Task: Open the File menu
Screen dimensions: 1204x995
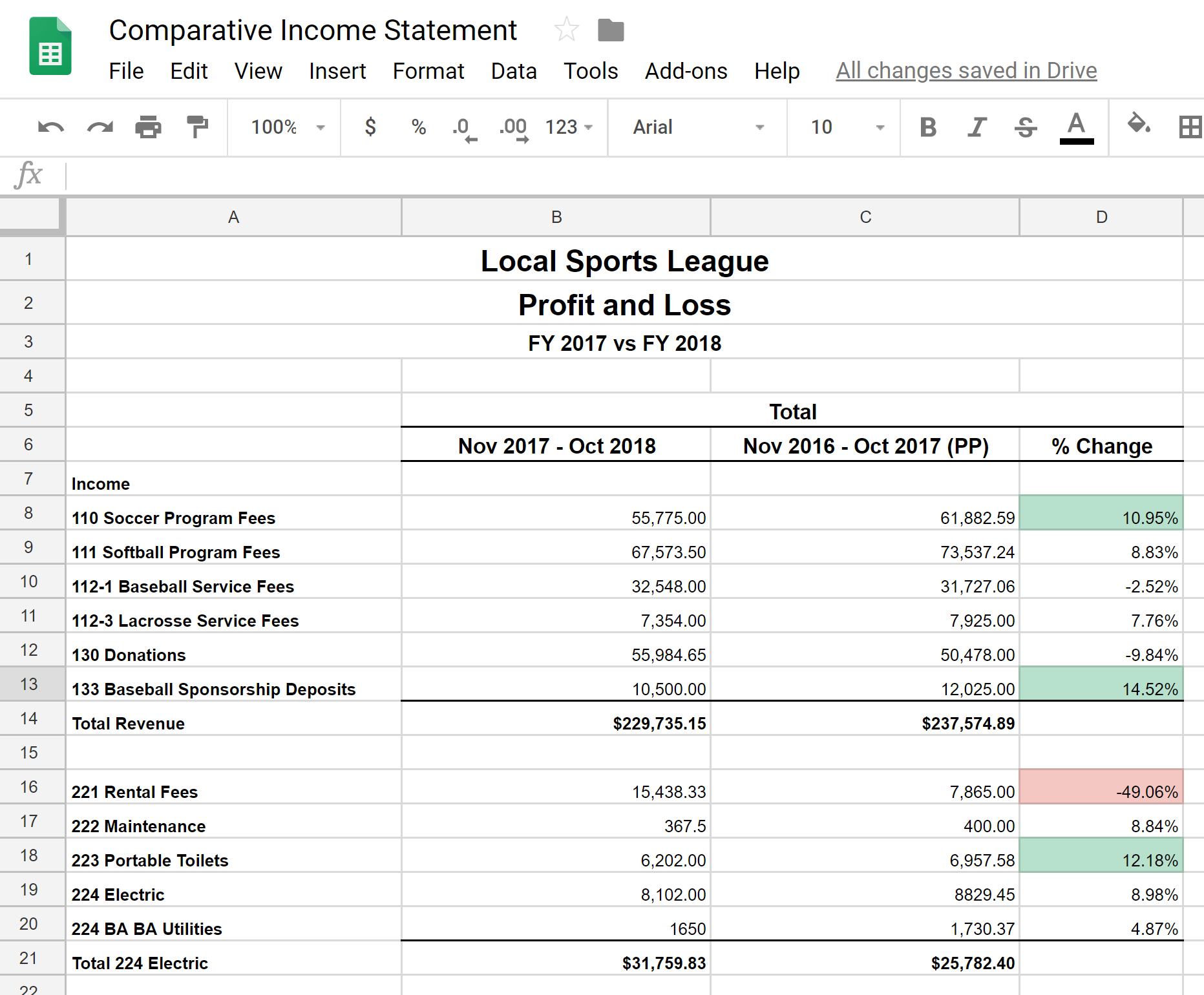Action: (126, 71)
